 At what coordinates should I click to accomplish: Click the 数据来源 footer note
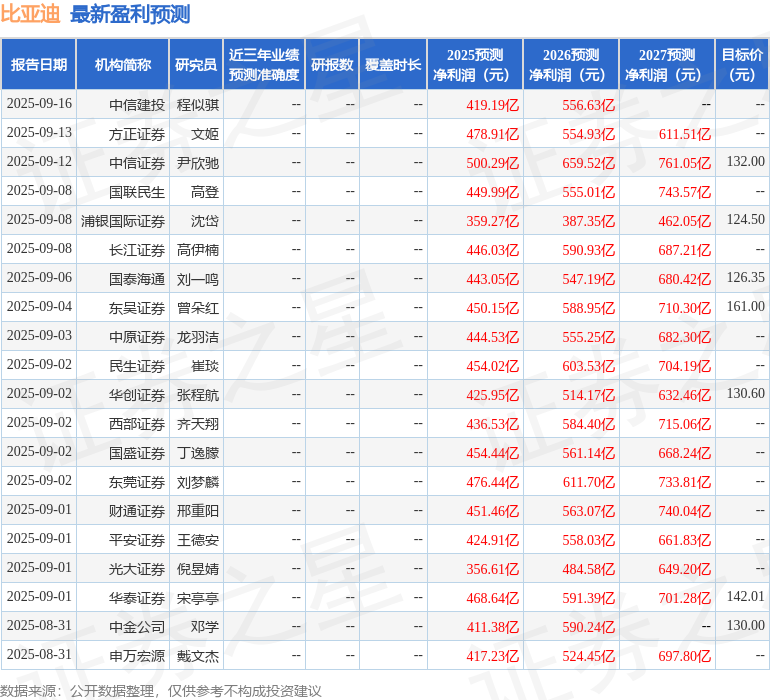[161, 691]
